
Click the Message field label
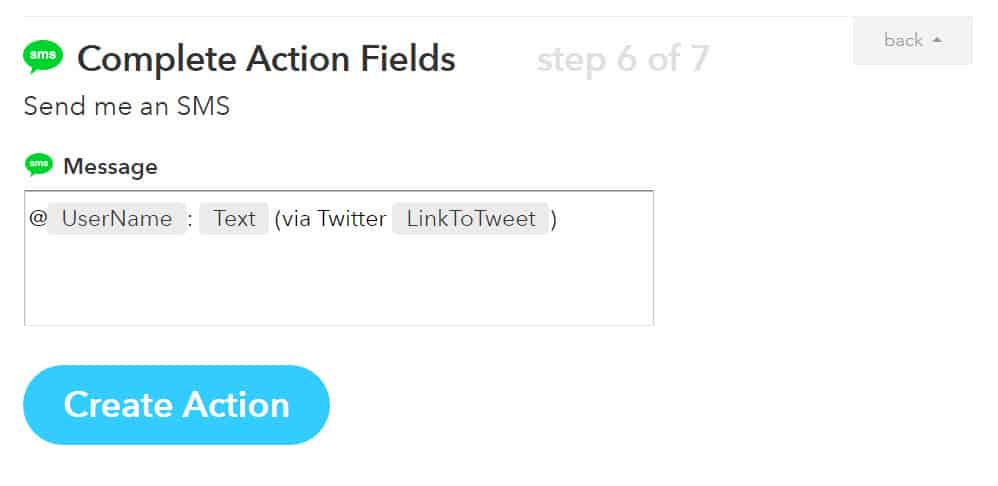pyautogui.click(x=110, y=167)
